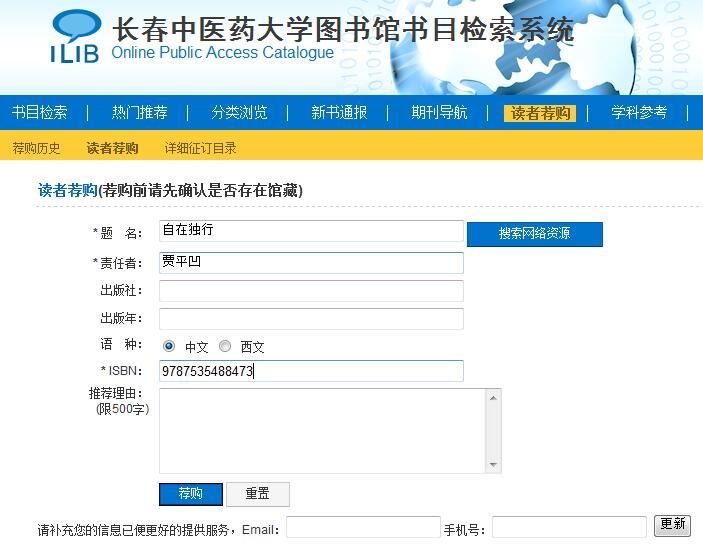Focus the 责任者 field with 贾平凹
The height and width of the screenshot is (548, 703).
coord(311,263)
